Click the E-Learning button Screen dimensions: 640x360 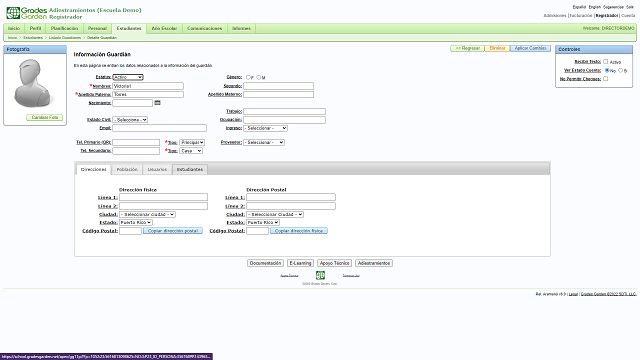click(x=300, y=263)
